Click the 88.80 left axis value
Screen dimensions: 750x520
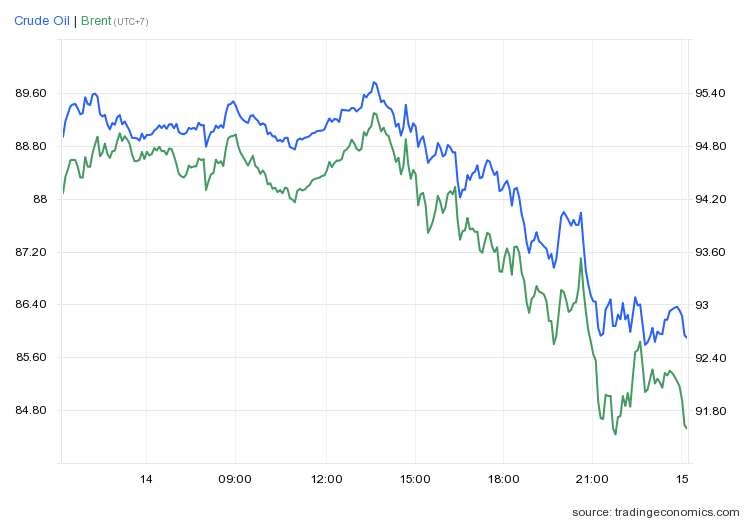31,147
